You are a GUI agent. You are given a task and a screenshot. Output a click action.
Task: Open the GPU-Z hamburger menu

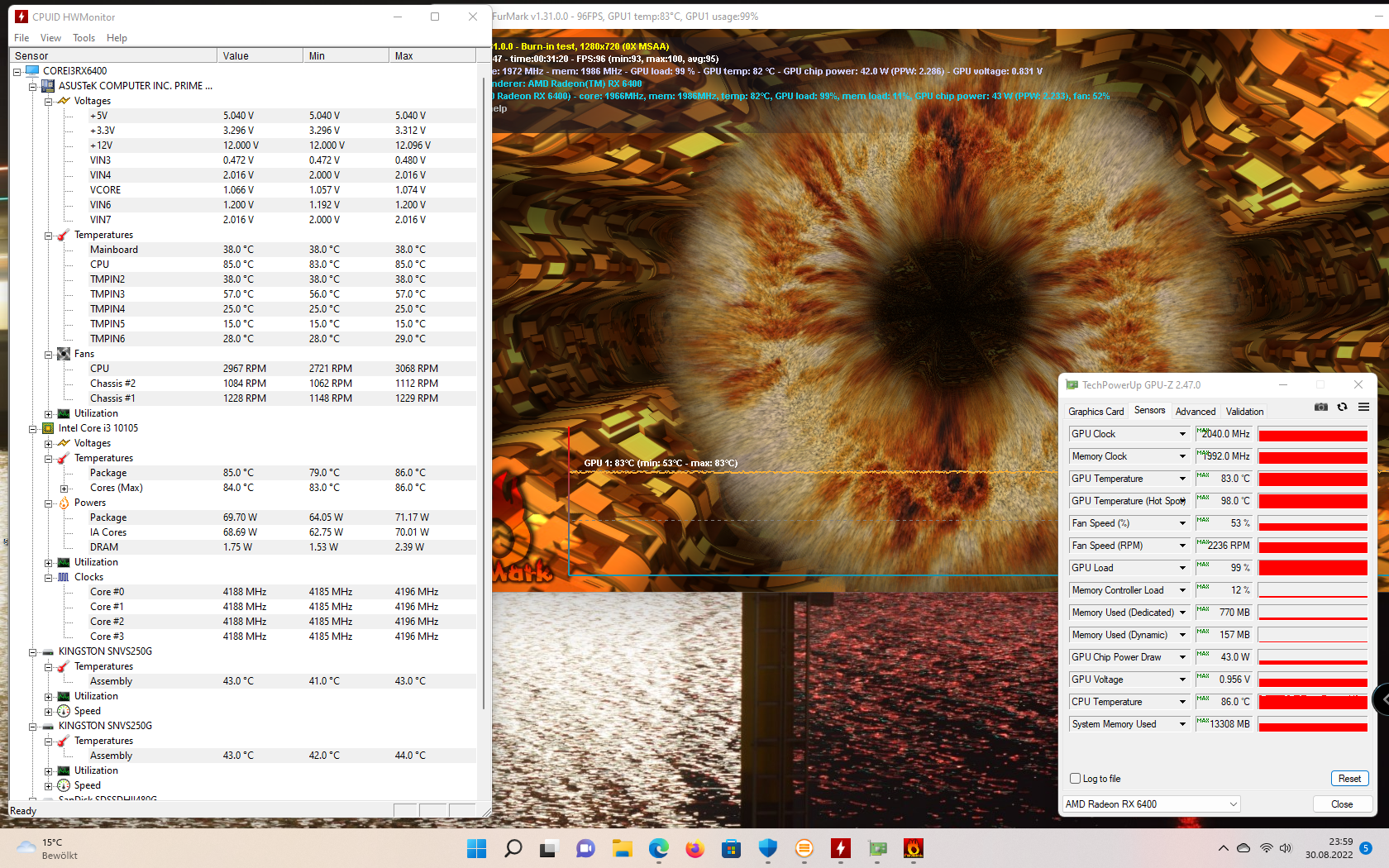tap(1363, 407)
